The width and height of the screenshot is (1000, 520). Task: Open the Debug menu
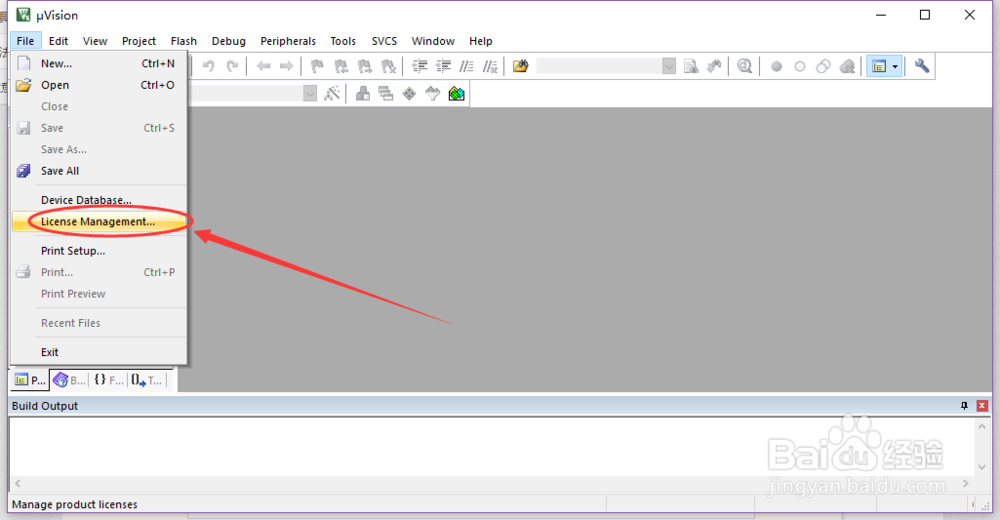[228, 41]
